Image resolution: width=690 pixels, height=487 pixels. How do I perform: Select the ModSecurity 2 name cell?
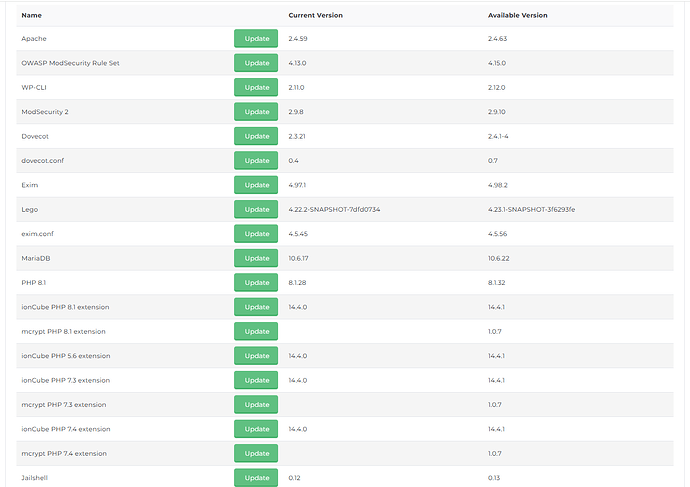(45, 112)
